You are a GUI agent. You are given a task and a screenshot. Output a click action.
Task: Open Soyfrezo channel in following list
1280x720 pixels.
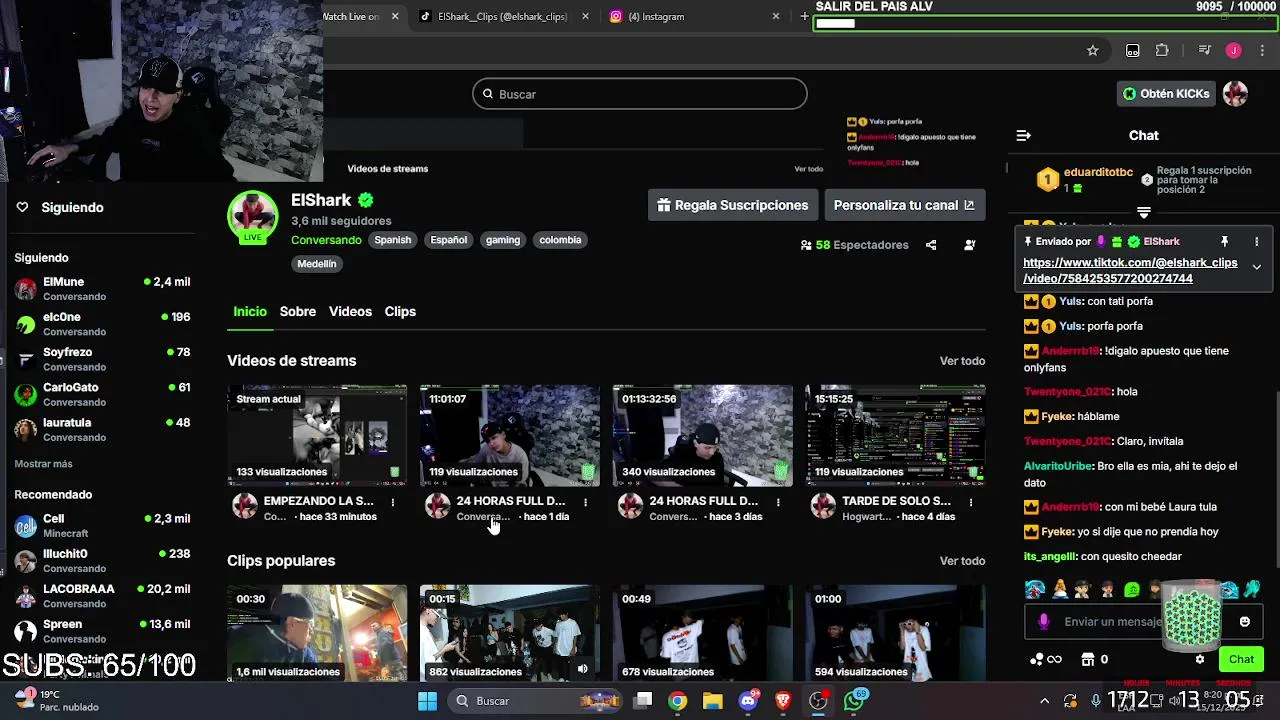pyautogui.click(x=102, y=359)
